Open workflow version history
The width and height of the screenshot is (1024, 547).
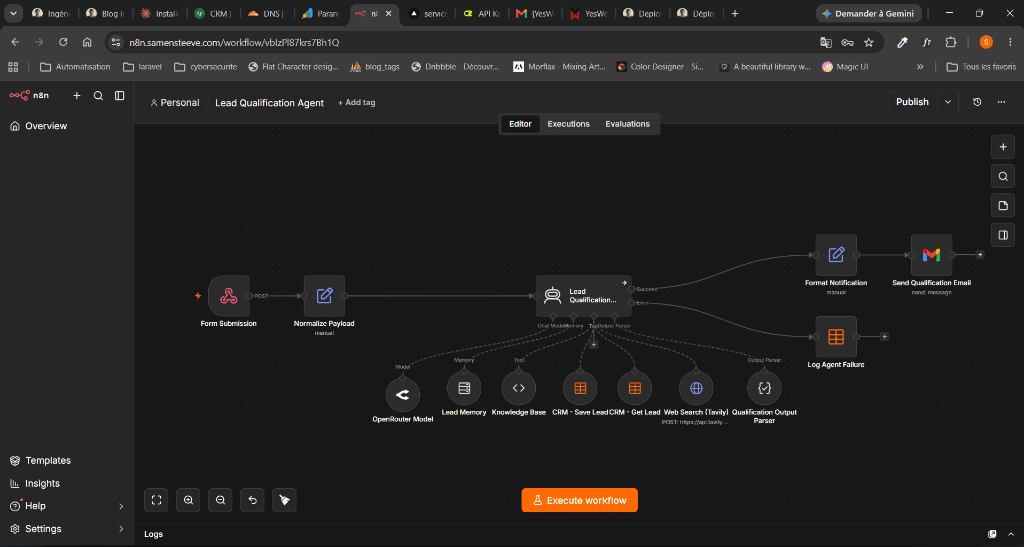click(x=977, y=102)
